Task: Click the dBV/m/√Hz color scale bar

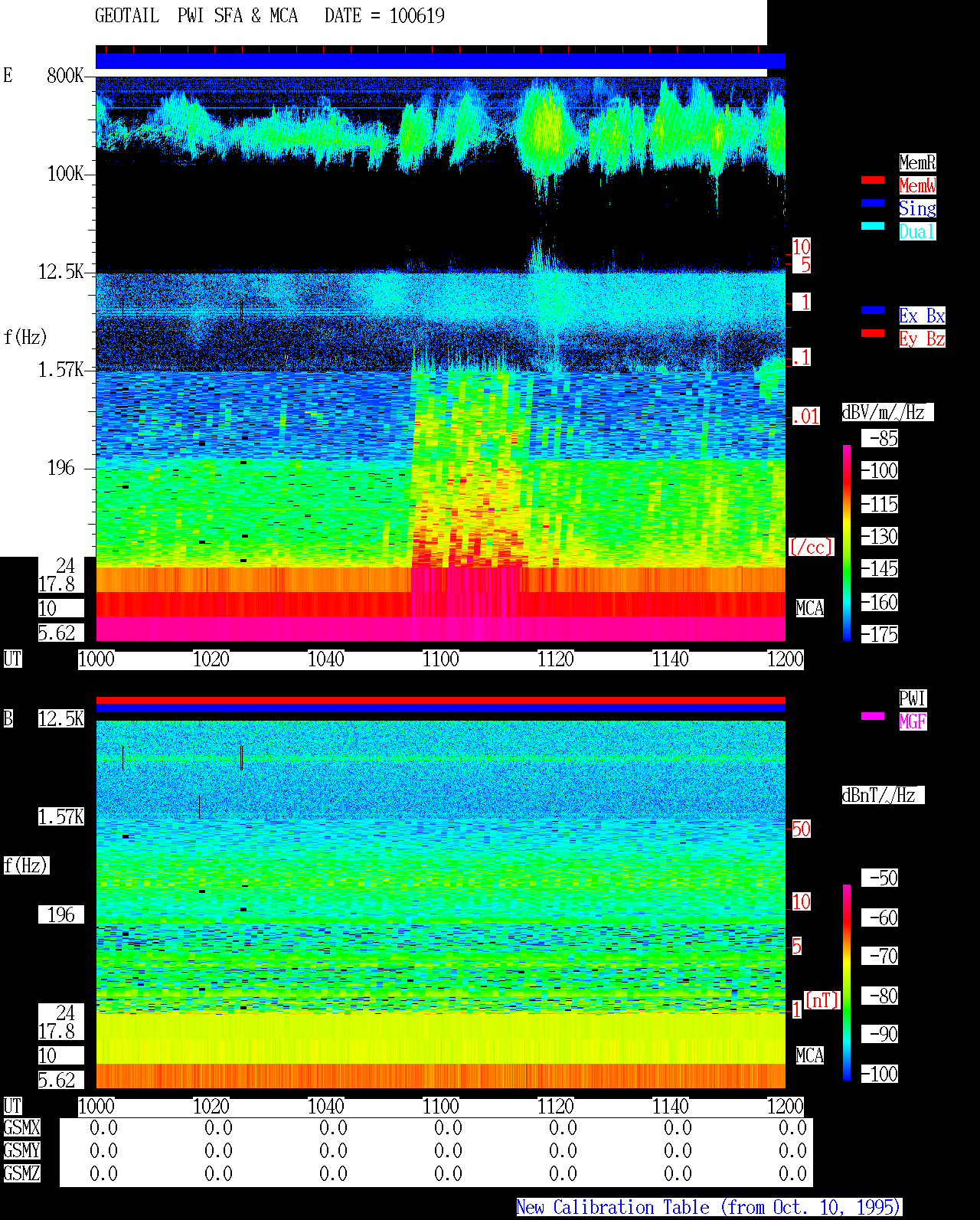Action: pos(847,542)
